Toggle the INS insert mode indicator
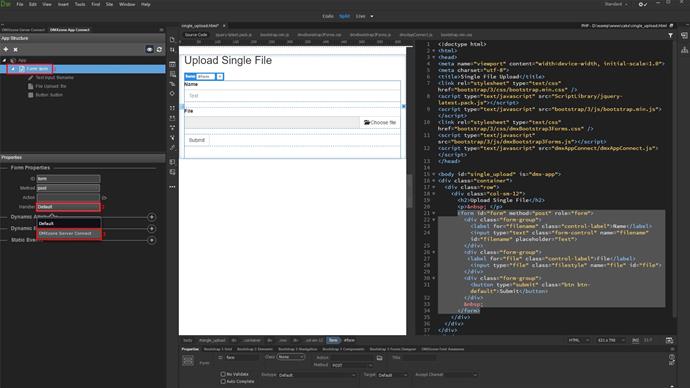690x388 pixels. pos(635,340)
